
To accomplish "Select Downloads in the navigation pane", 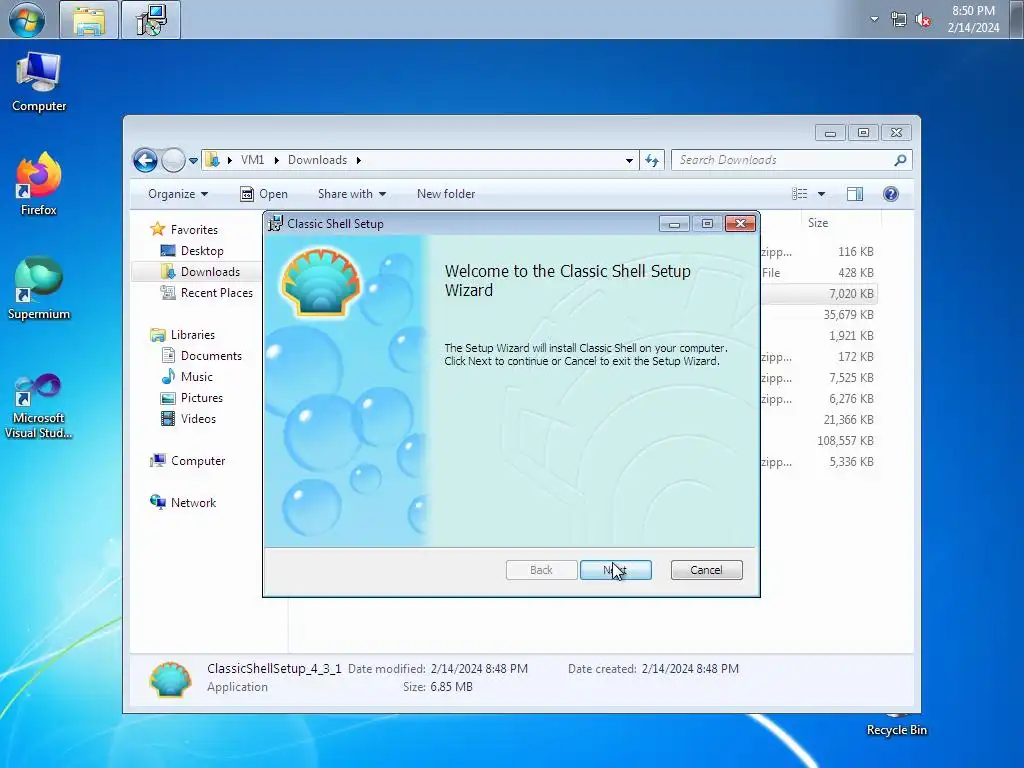I will (210, 272).
